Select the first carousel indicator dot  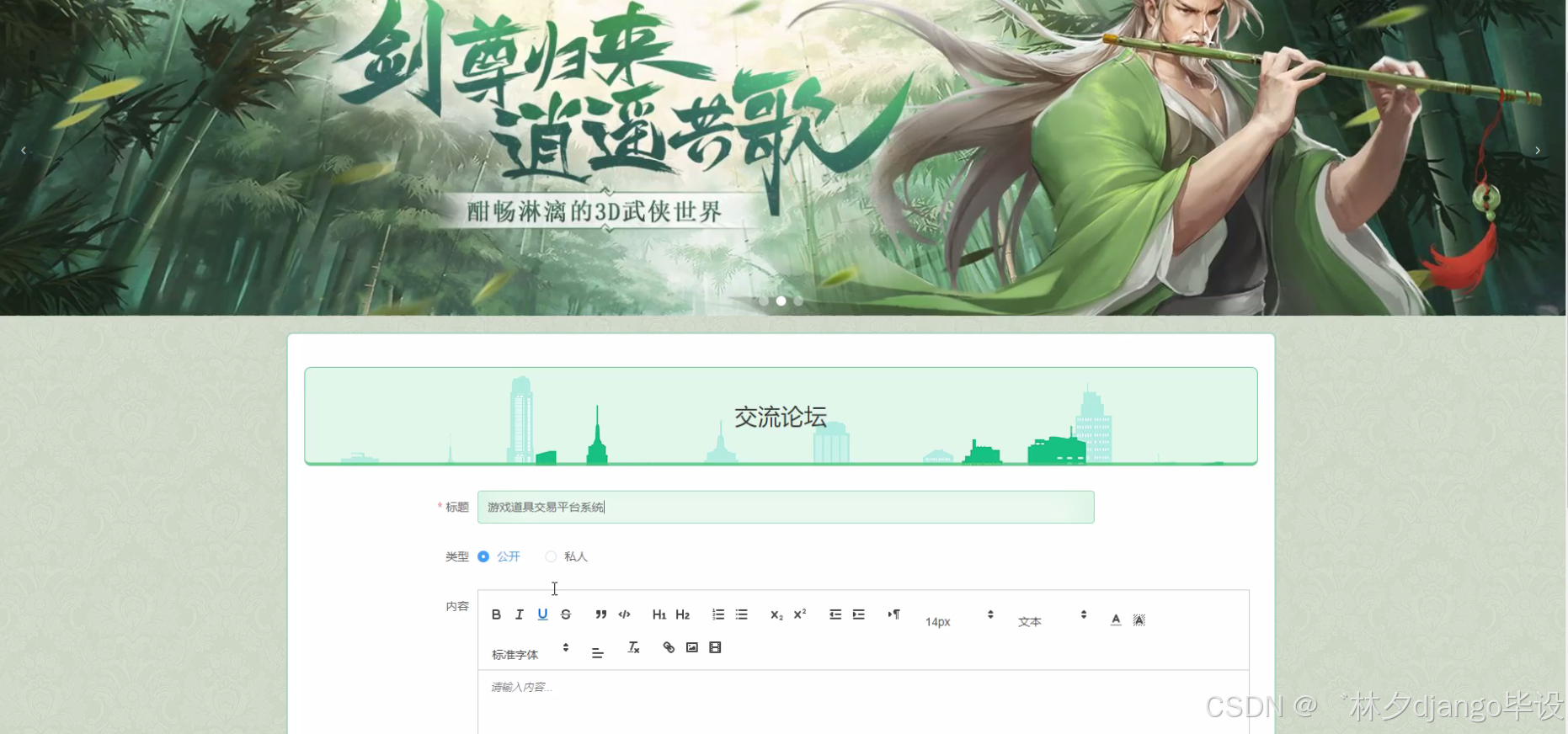[x=764, y=301]
